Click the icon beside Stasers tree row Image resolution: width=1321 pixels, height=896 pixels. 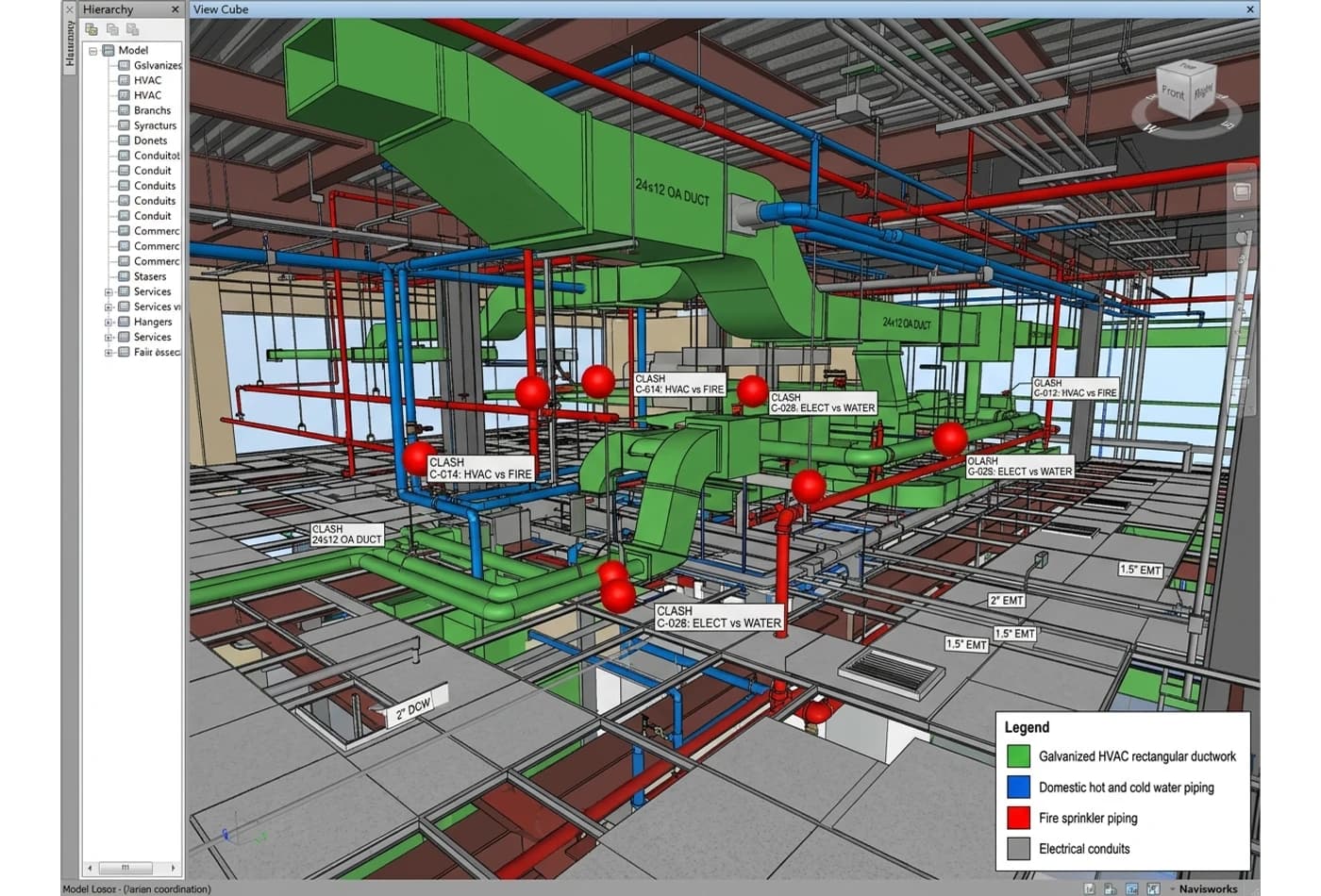[x=124, y=276]
